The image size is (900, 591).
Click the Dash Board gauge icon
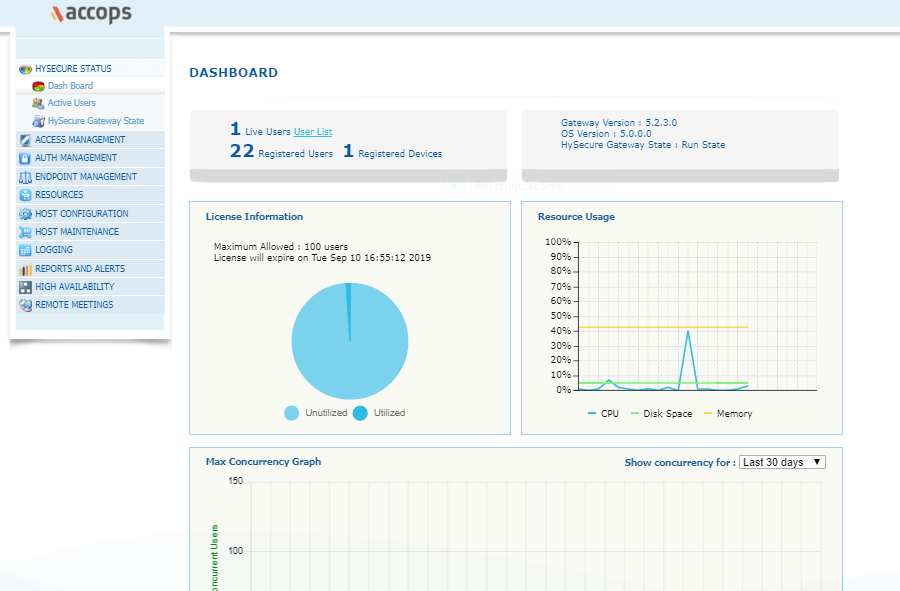tap(38, 87)
